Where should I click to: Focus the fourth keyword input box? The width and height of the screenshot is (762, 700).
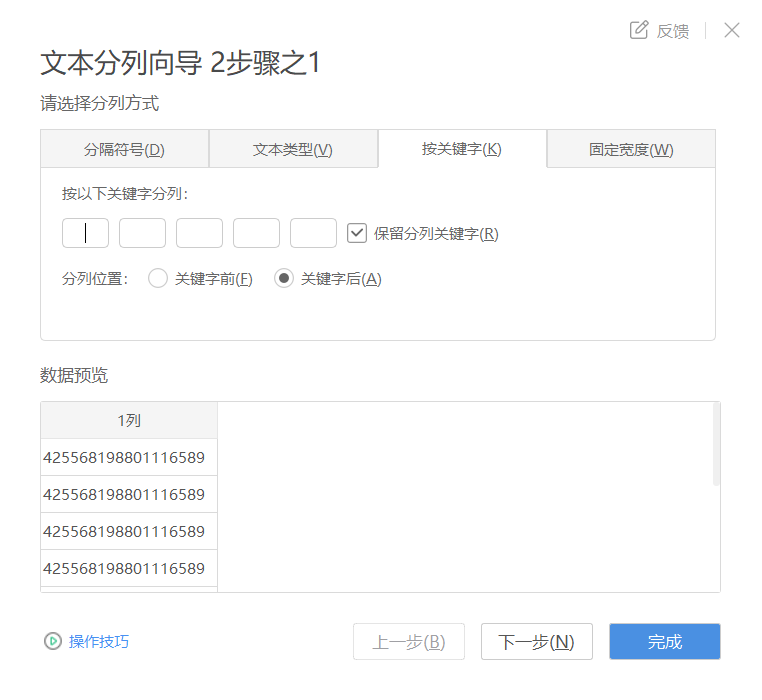(256, 233)
